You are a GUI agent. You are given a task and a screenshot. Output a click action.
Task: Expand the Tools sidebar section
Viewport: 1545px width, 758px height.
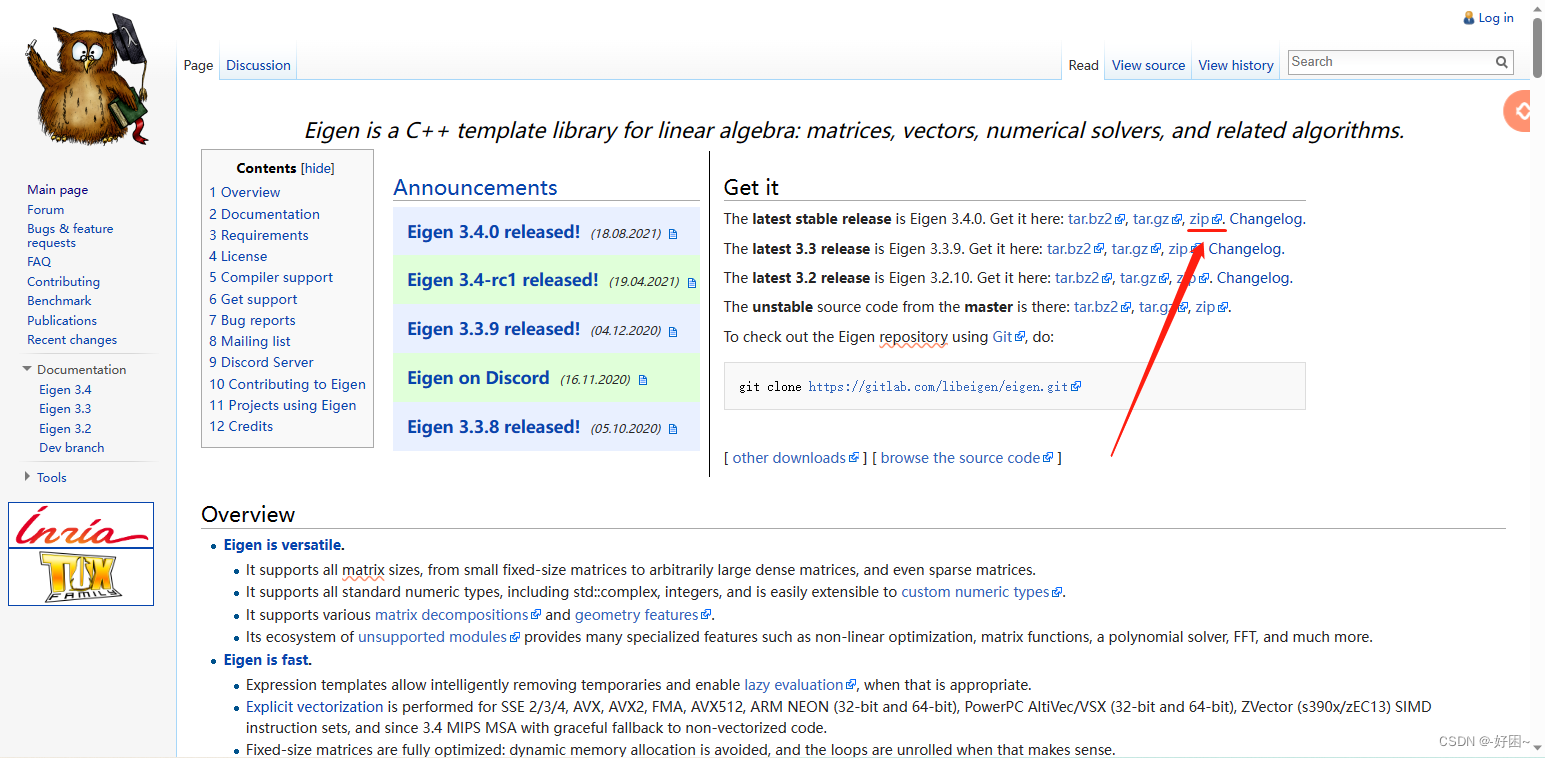click(27, 477)
